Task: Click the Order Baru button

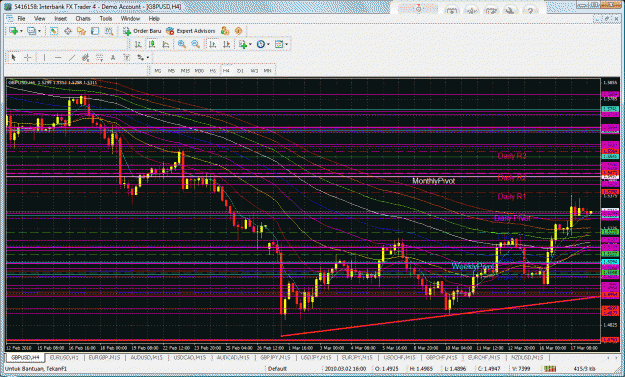Action: [142, 31]
